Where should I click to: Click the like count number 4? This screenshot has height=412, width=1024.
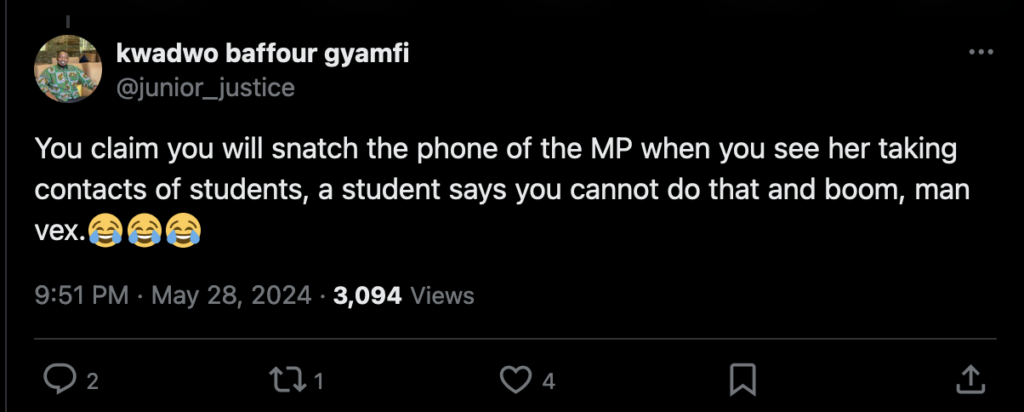click(548, 380)
